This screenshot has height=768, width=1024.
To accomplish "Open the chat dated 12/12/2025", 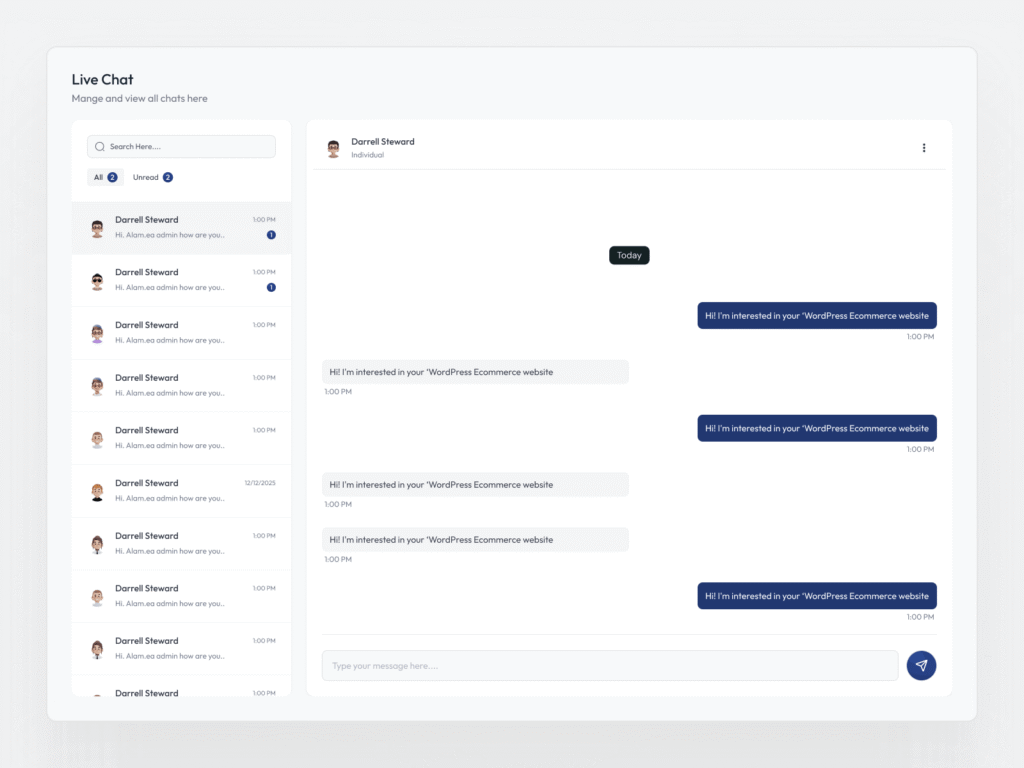I will 181,491.
